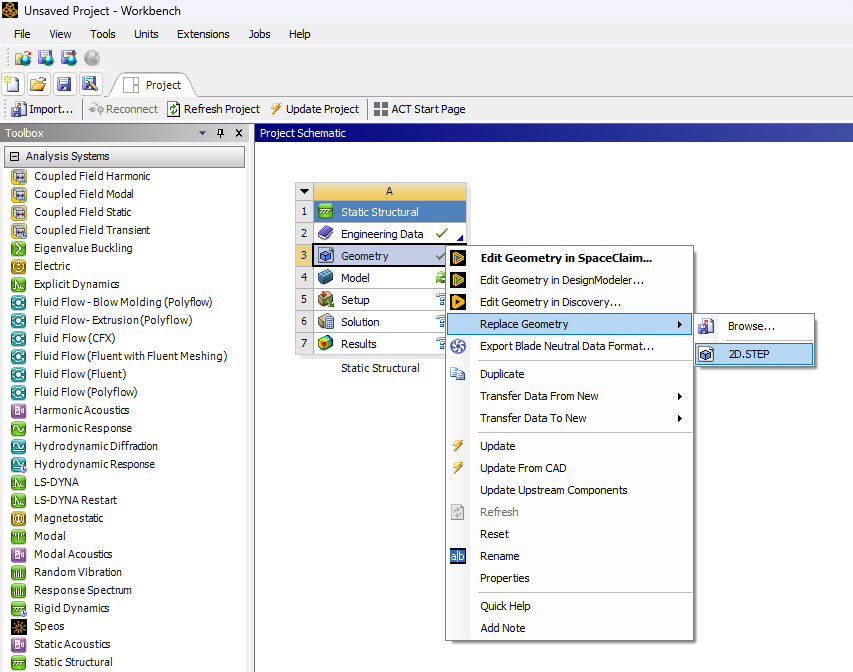Image resolution: width=853 pixels, height=672 pixels.
Task: Click the Save project floppy icon
Action: tap(64, 84)
